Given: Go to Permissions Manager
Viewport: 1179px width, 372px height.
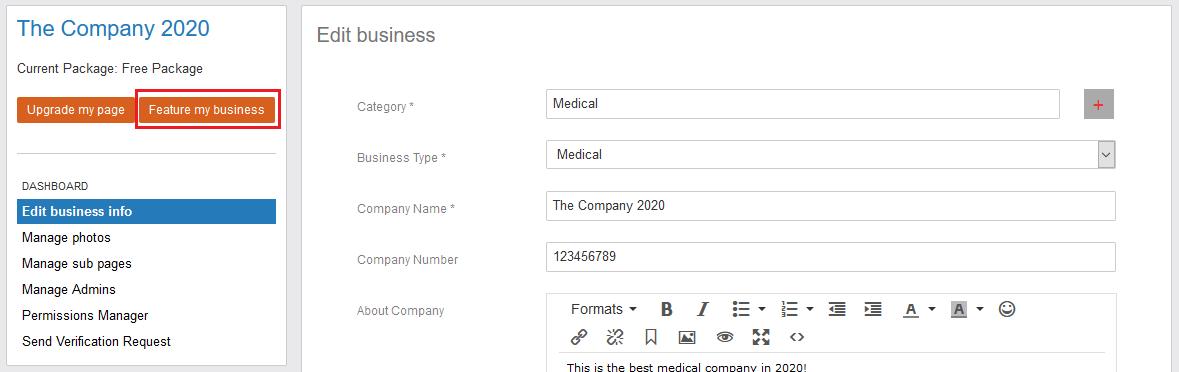Looking at the screenshot, I should (x=85, y=316).
